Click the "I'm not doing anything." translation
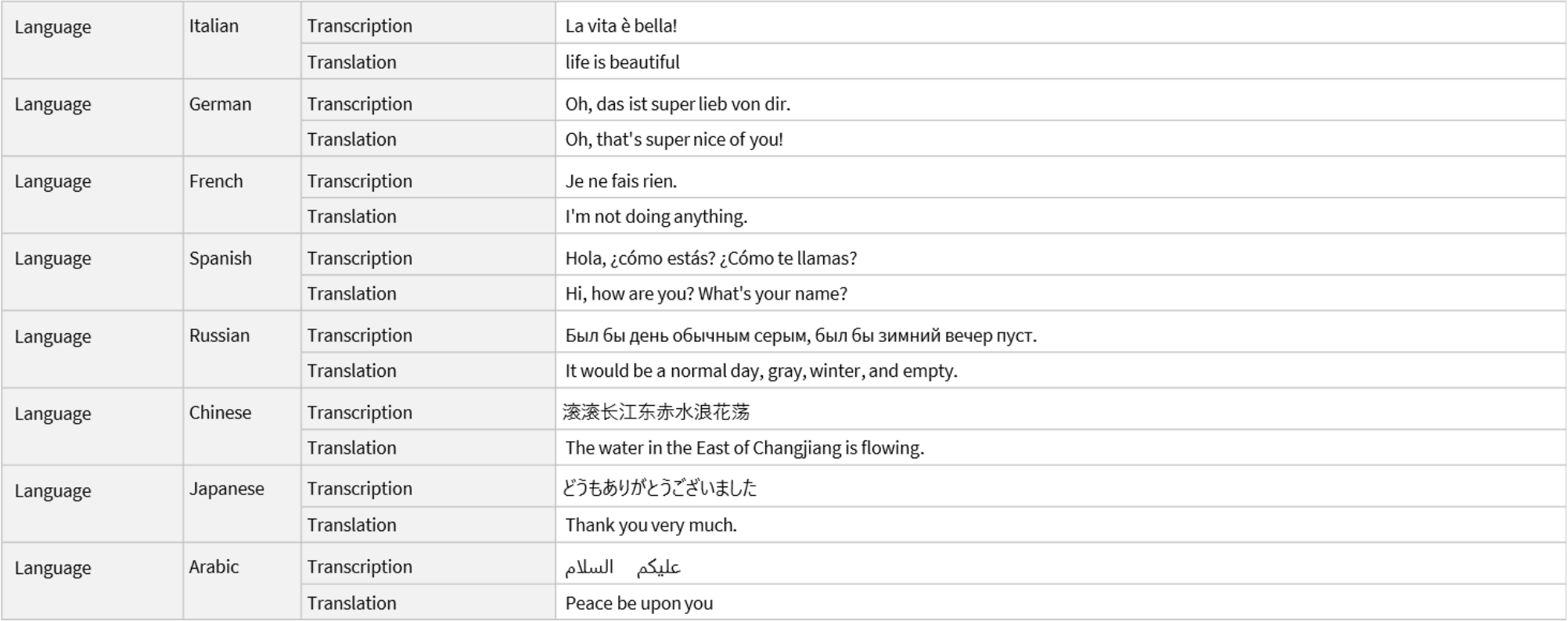 [x=656, y=217]
